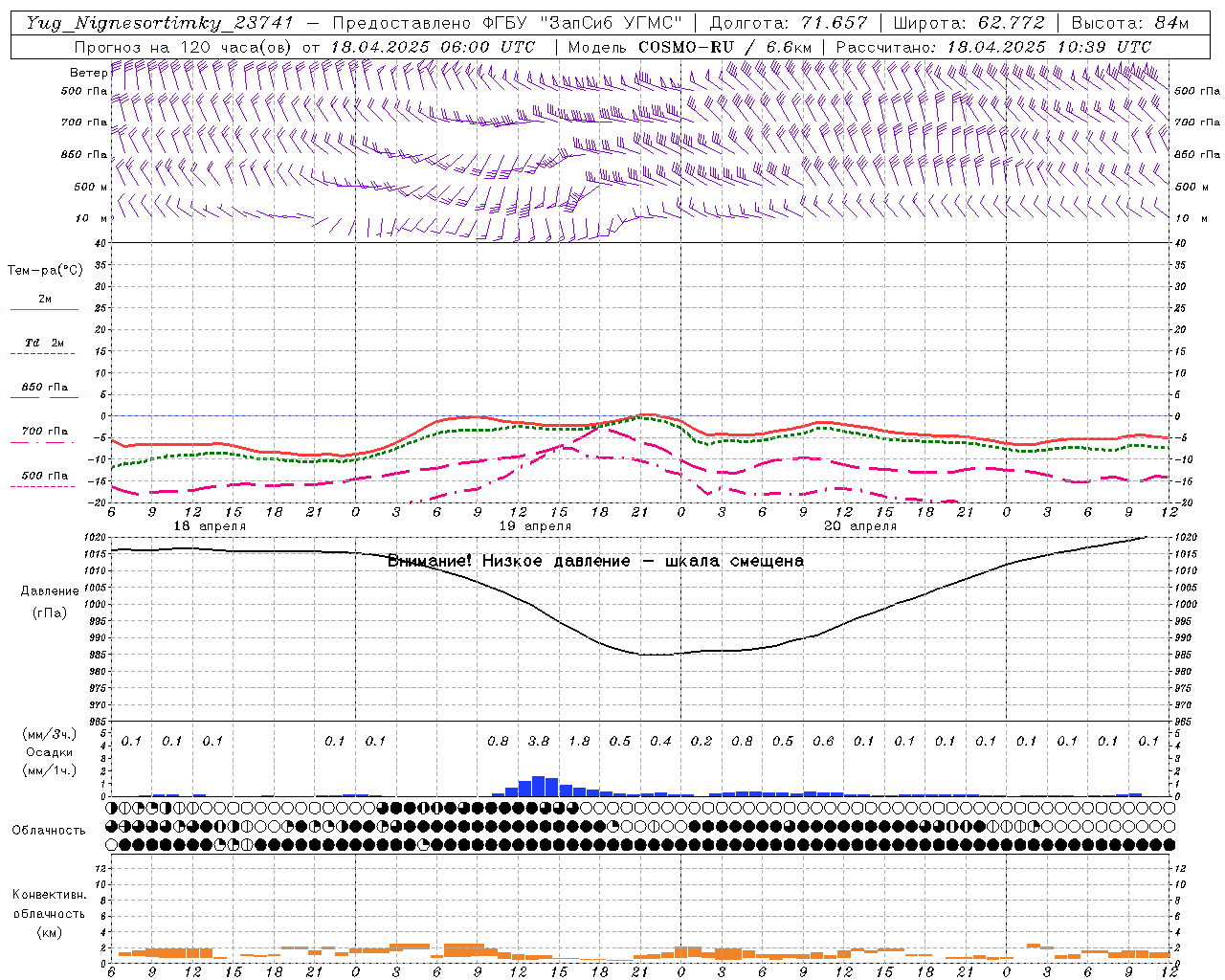The image size is (1225, 980).
Task: Click the Тем-ра(°C) axis title
Action: pyautogui.click(x=45, y=271)
